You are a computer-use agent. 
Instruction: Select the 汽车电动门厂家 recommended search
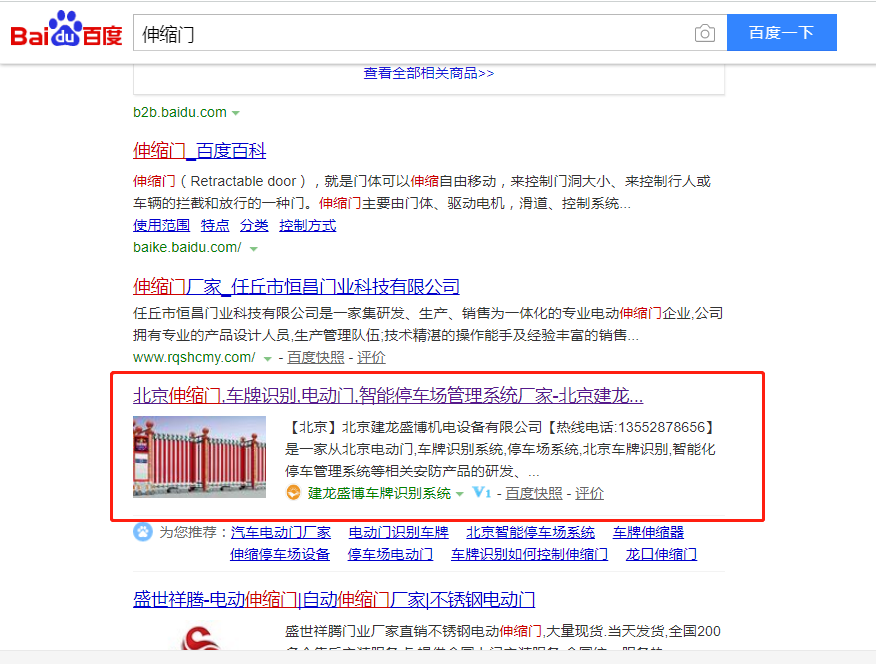click(281, 532)
